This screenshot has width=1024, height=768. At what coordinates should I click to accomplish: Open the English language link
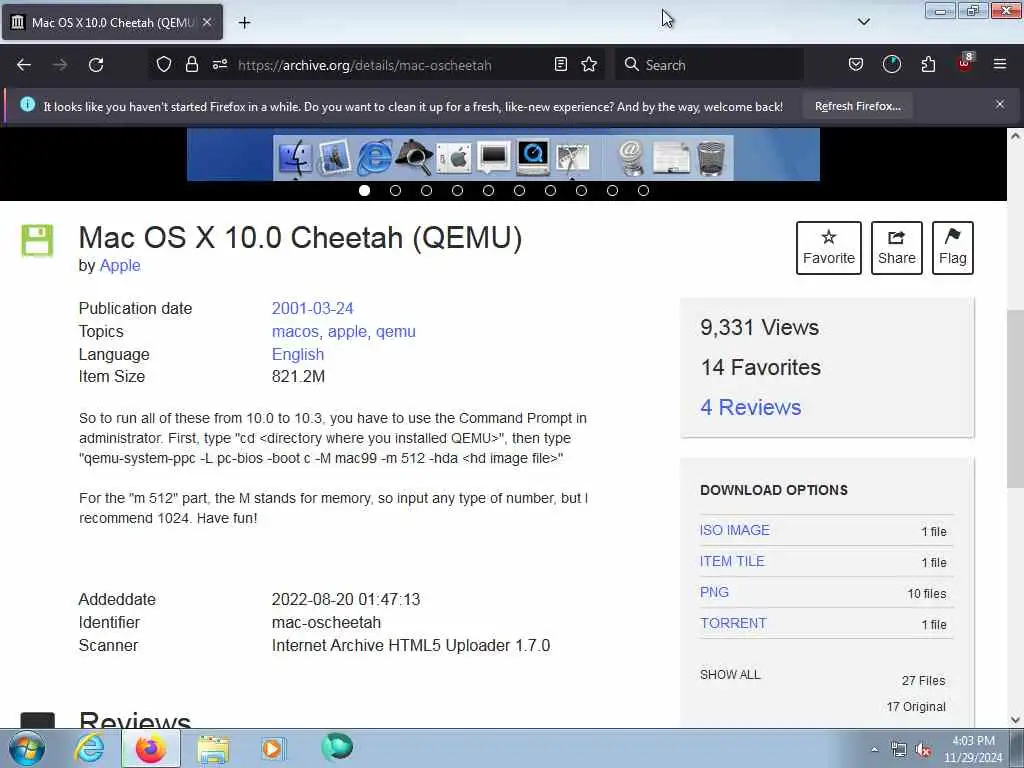tap(298, 354)
